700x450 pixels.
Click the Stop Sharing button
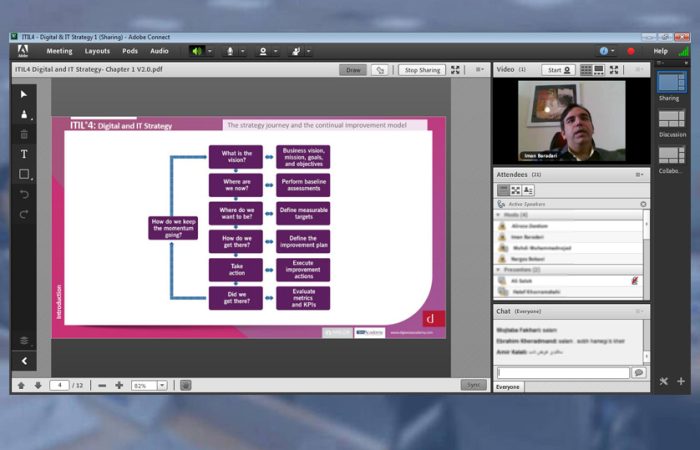422,70
